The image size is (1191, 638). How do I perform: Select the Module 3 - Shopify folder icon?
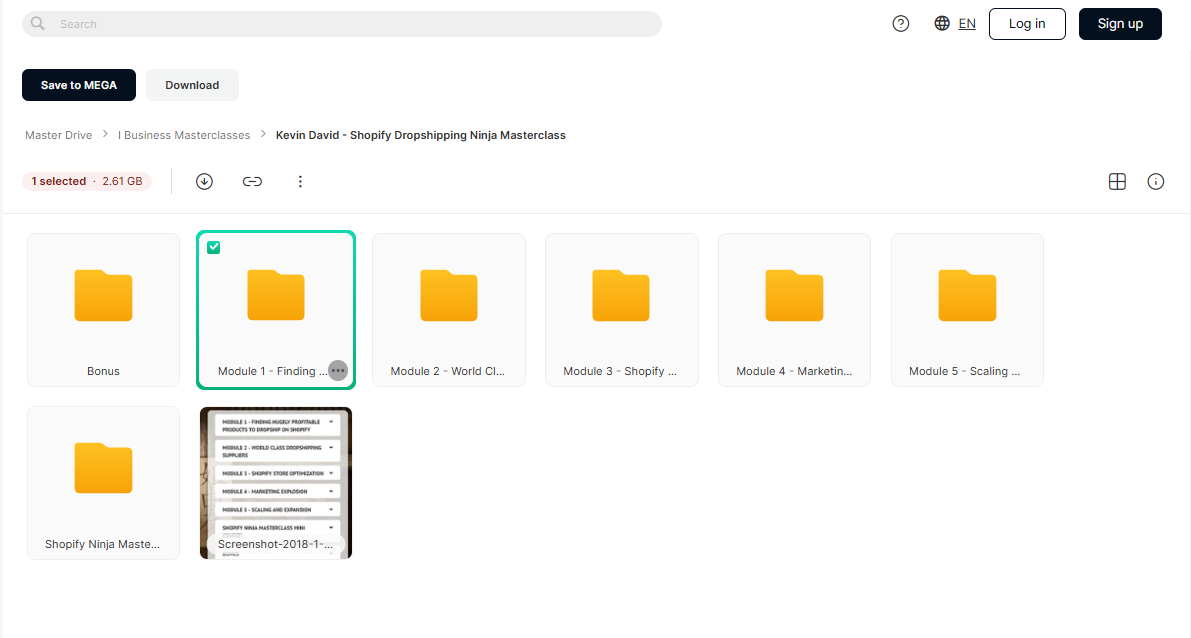click(621, 295)
